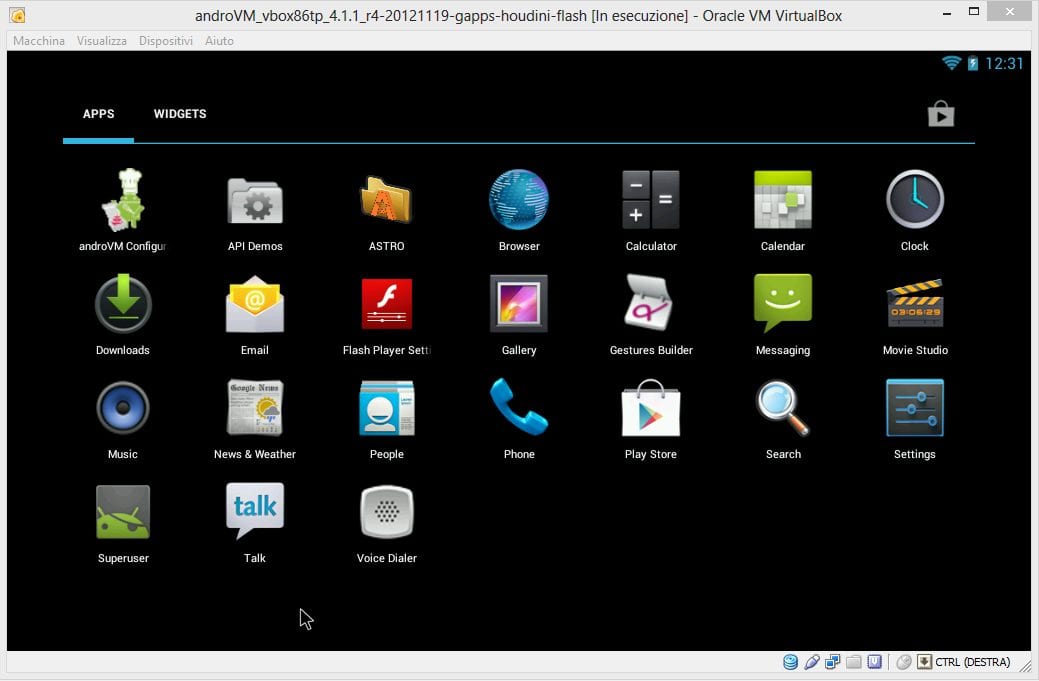Launch the Talk messenger app
Screen dimensions: 1039x681
(x=254, y=512)
